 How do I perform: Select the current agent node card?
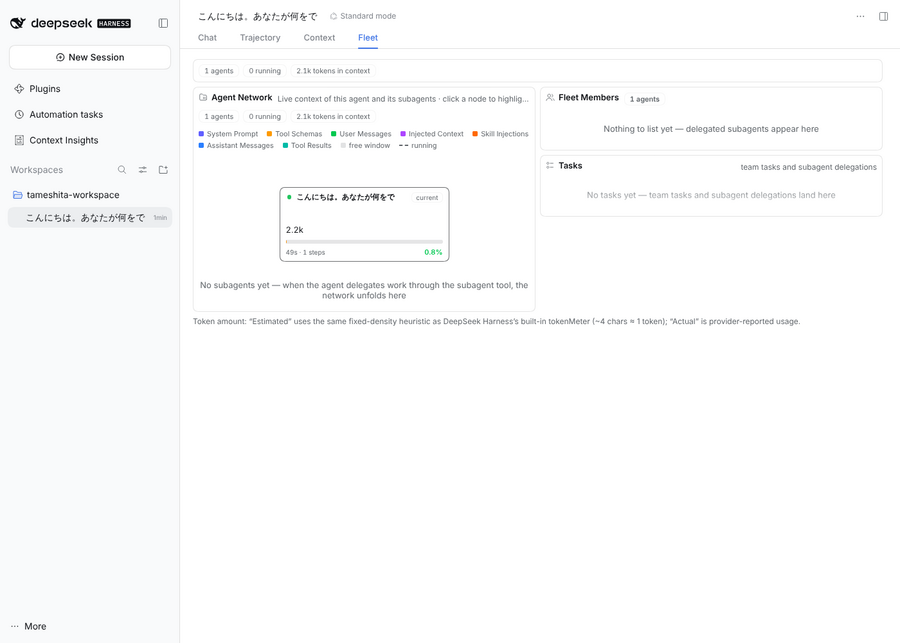[364, 224]
